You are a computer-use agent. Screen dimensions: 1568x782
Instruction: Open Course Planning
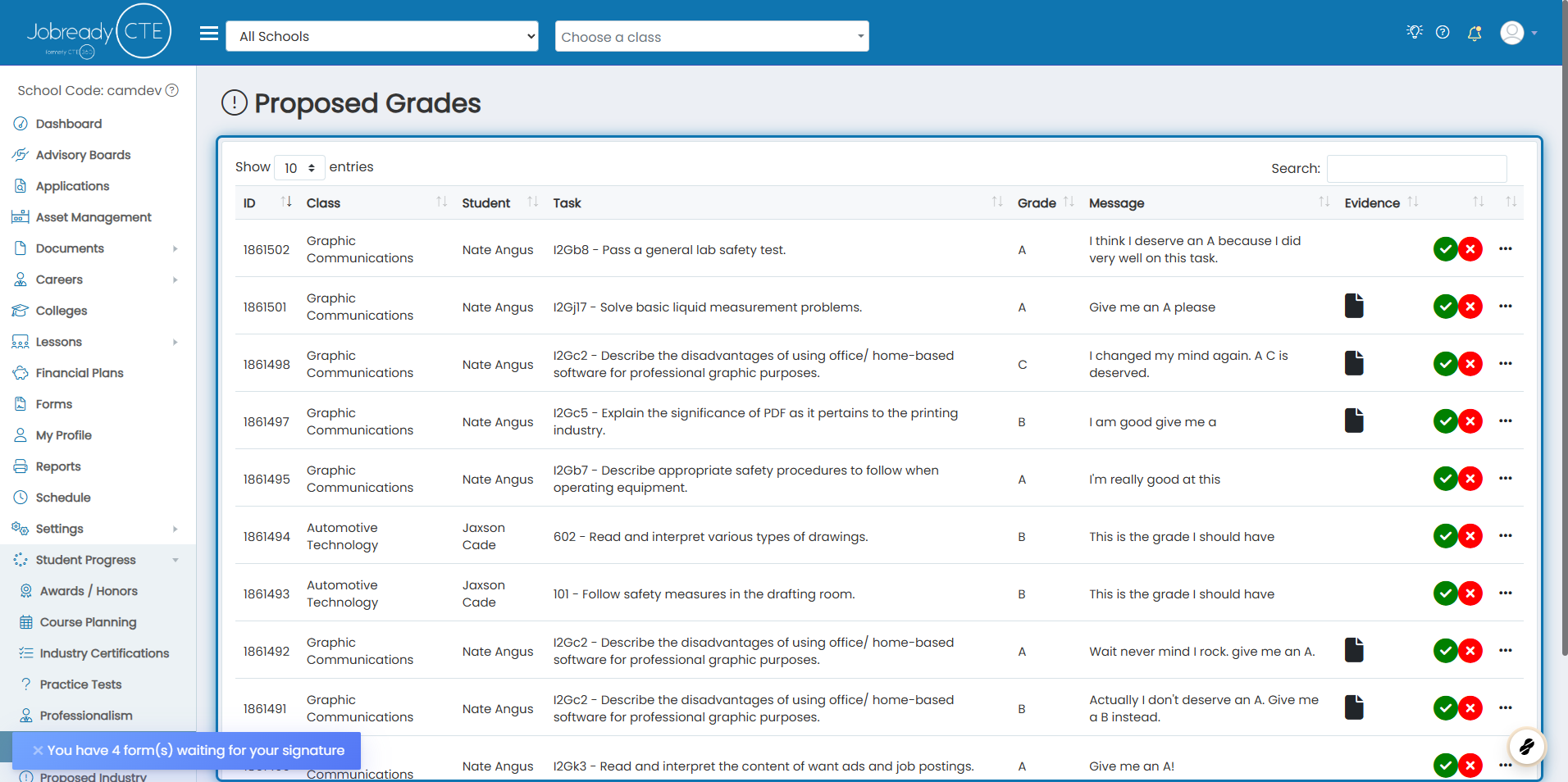point(88,622)
